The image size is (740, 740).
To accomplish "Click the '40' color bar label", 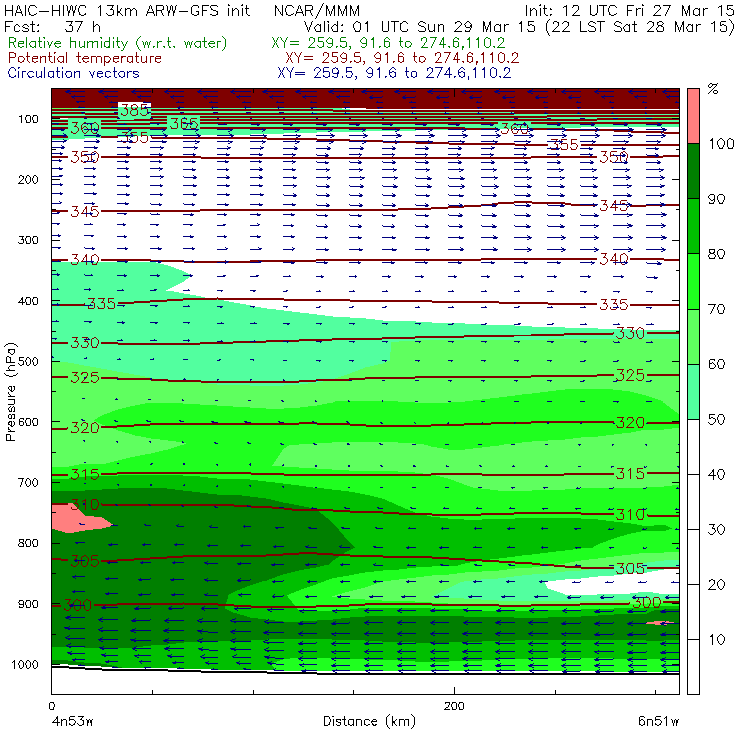I will (x=716, y=474).
